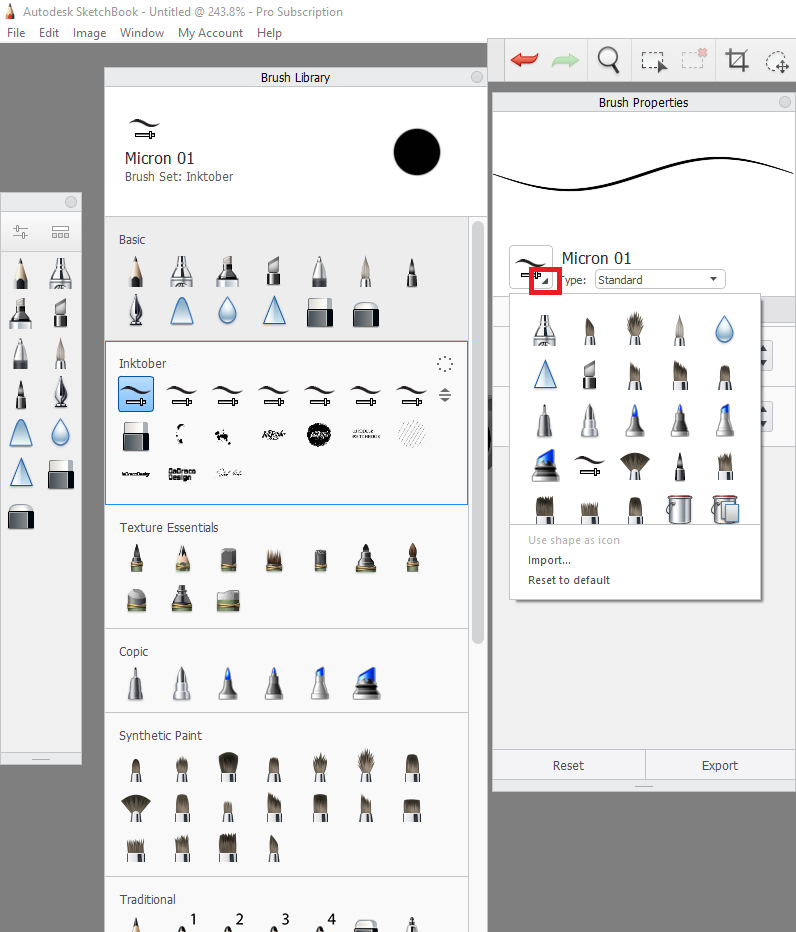This screenshot has height=932, width=796.
Task: Pick the wavy Micron line icon in icon picker
Action: tap(589, 465)
